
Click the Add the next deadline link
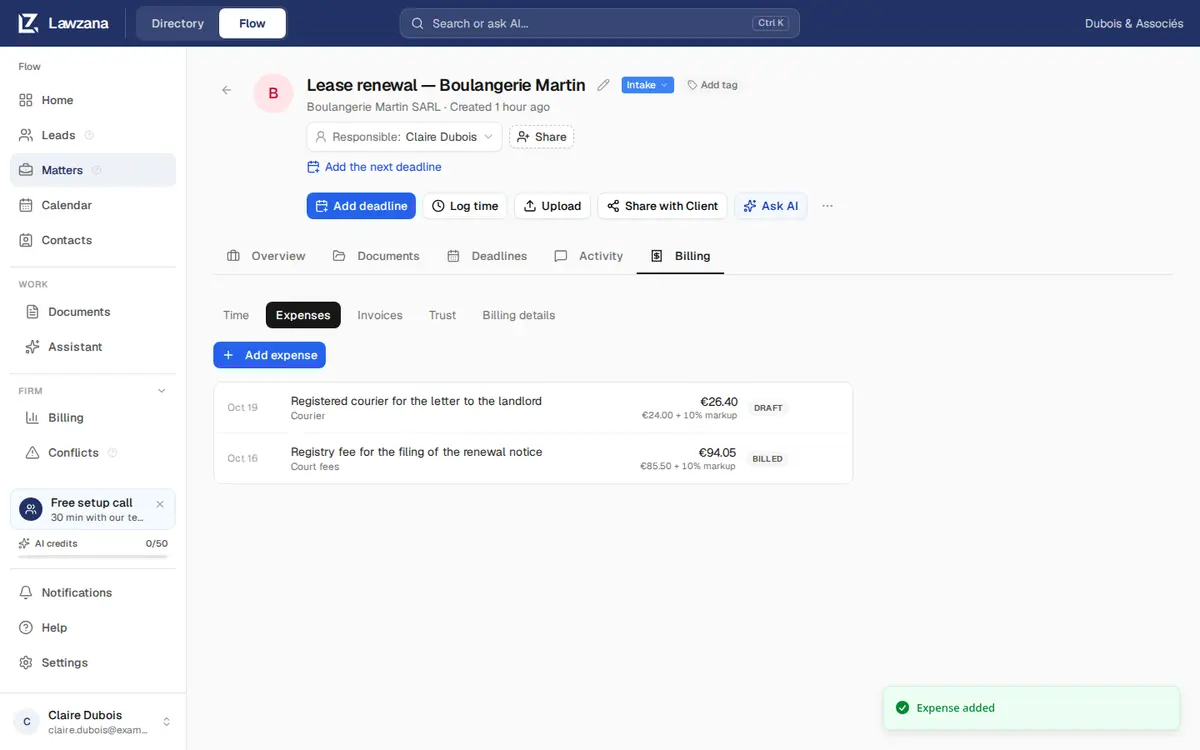tap(374, 167)
